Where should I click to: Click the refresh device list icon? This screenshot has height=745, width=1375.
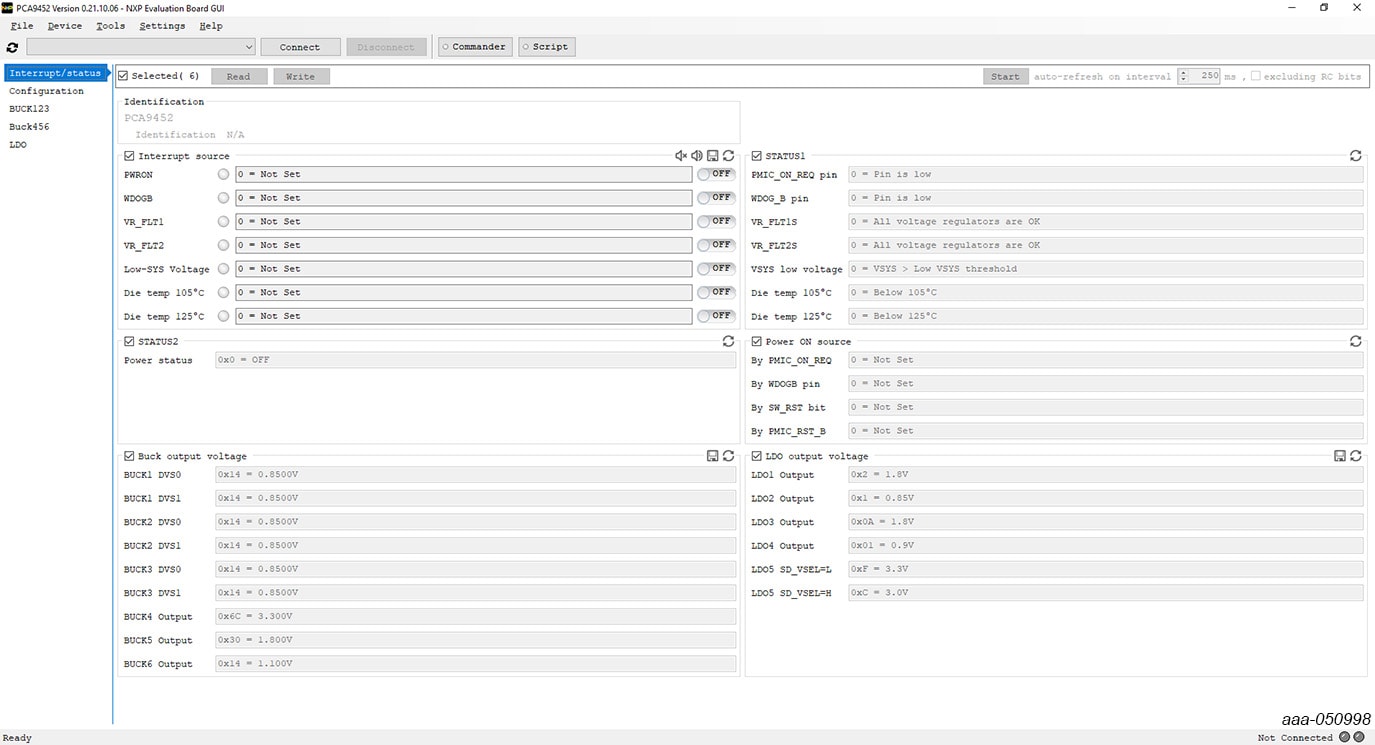[12, 47]
